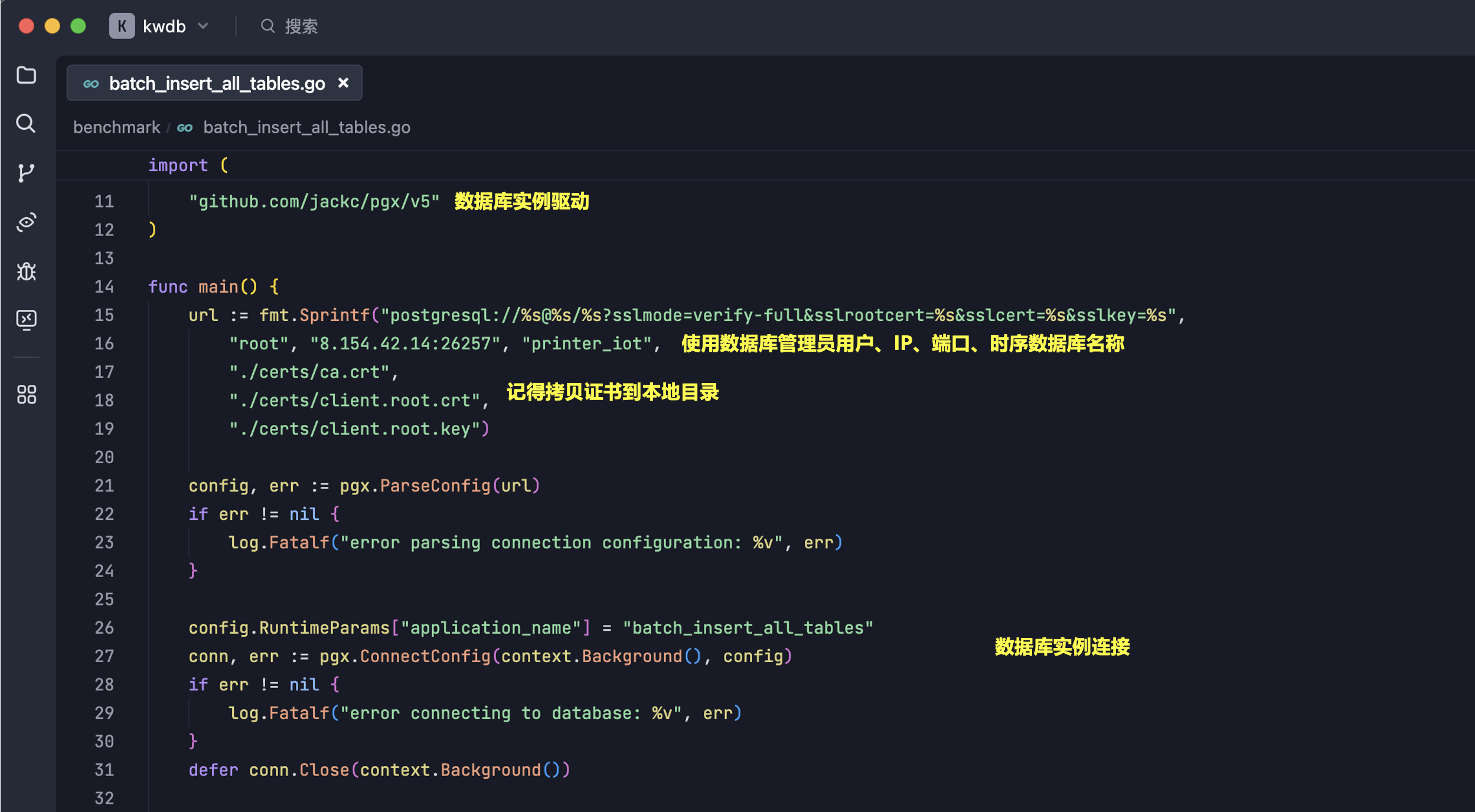
Task: Click line number 14 in the gutter
Action: [x=104, y=287]
